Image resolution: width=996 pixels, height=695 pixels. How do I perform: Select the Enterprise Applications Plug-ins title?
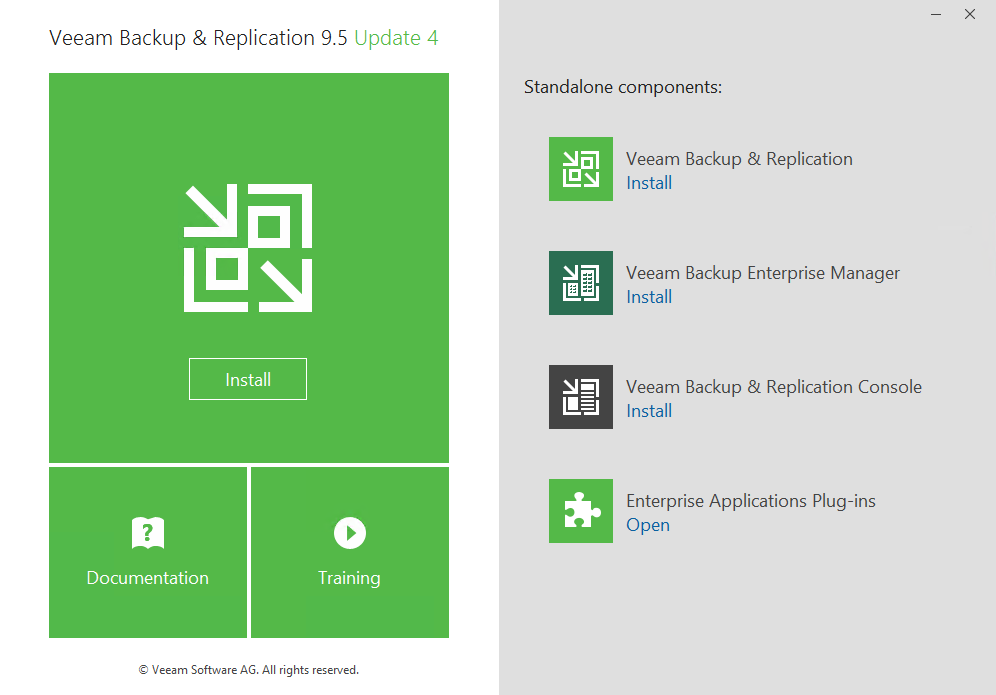click(x=750, y=501)
